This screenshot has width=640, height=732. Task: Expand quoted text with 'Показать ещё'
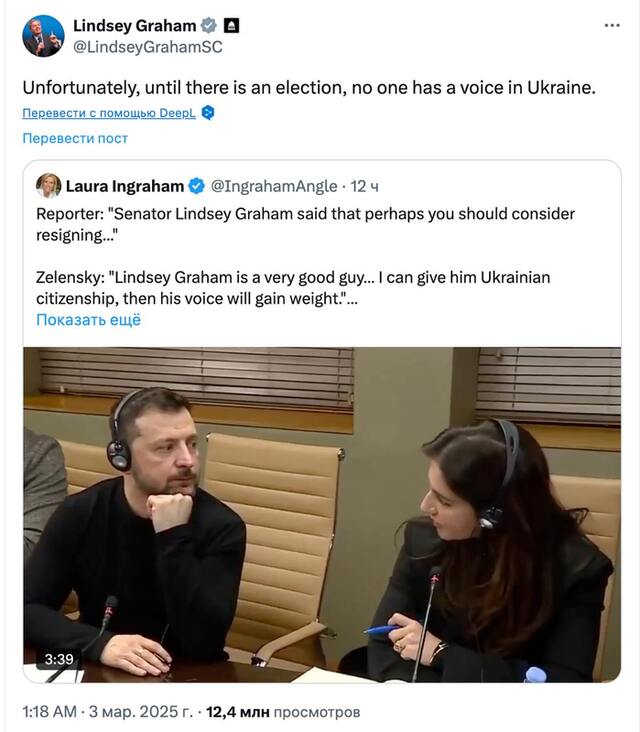click(88, 320)
